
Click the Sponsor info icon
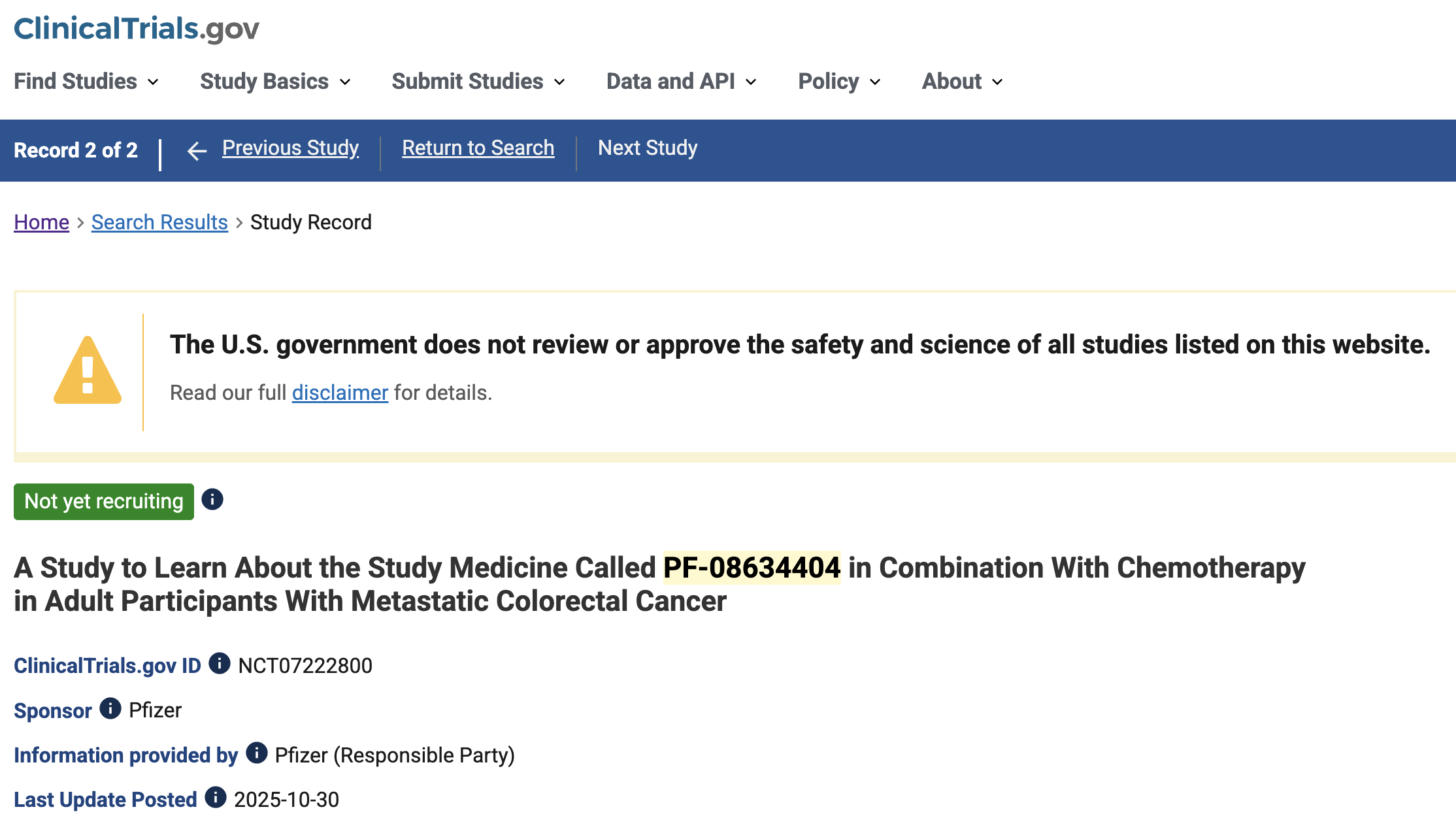110,708
